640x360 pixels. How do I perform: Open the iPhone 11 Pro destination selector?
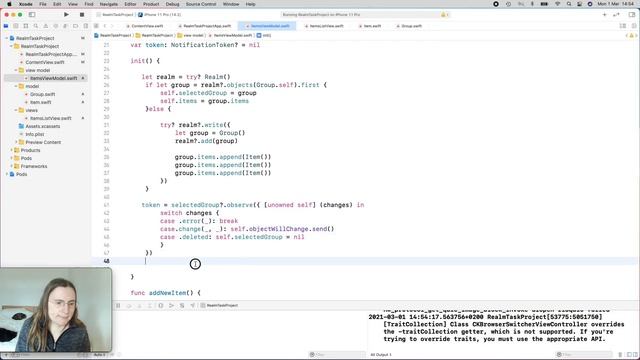[159, 15]
